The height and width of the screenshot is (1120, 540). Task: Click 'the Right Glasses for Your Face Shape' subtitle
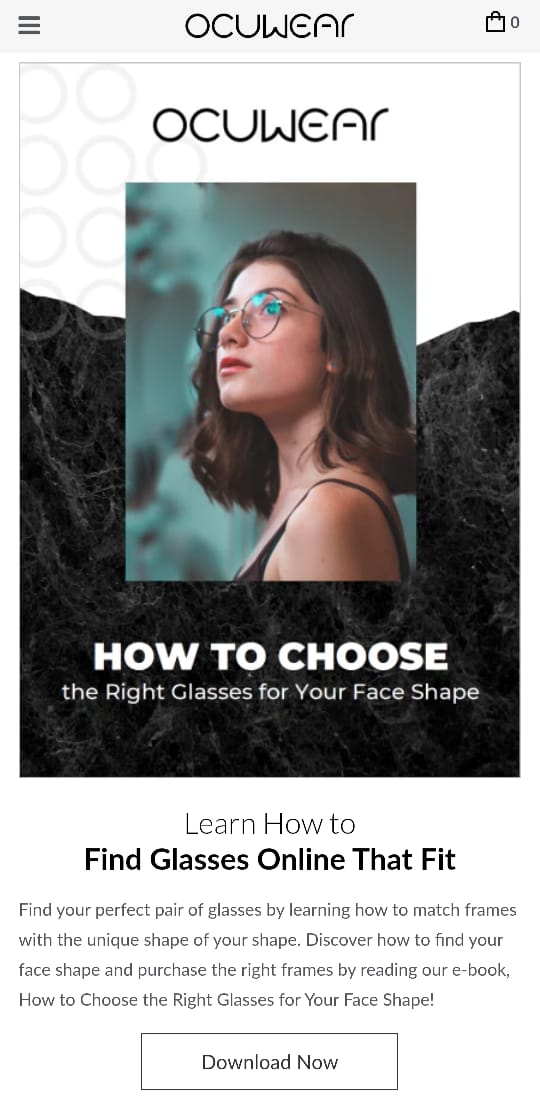[270, 693]
